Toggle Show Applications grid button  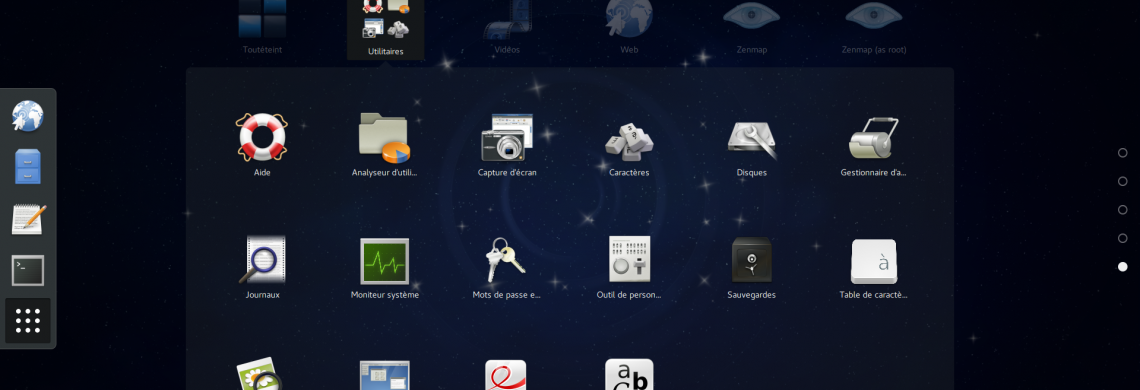pyautogui.click(x=28, y=321)
